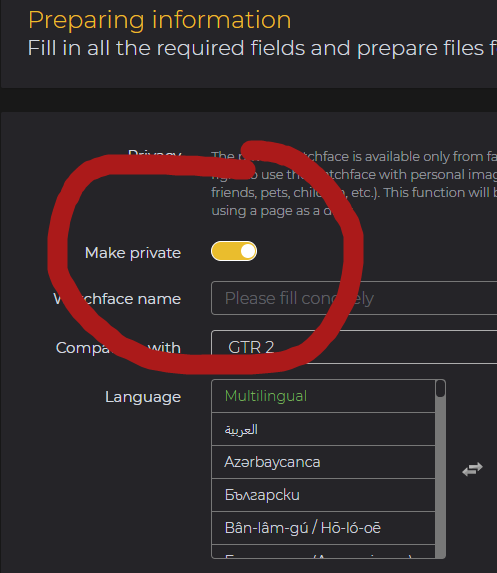This screenshot has height=573, width=497.
Task: Choose Български from the language list
Action: click(x=323, y=495)
